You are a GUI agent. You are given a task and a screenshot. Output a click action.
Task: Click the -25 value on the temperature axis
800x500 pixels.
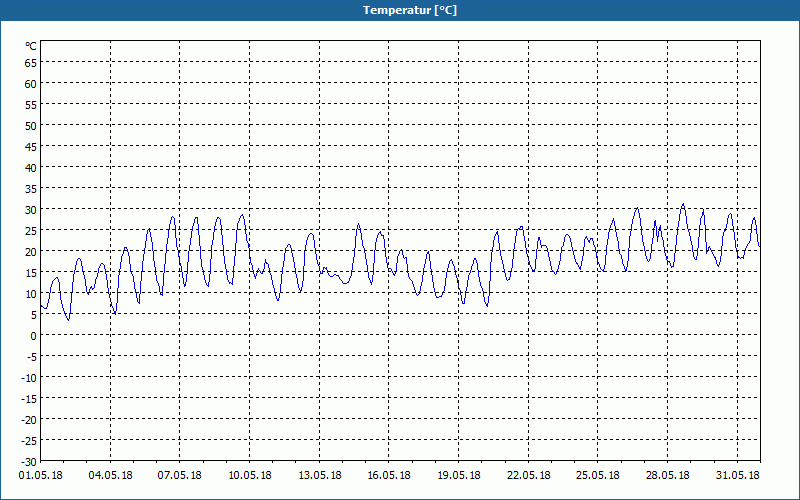(29, 441)
